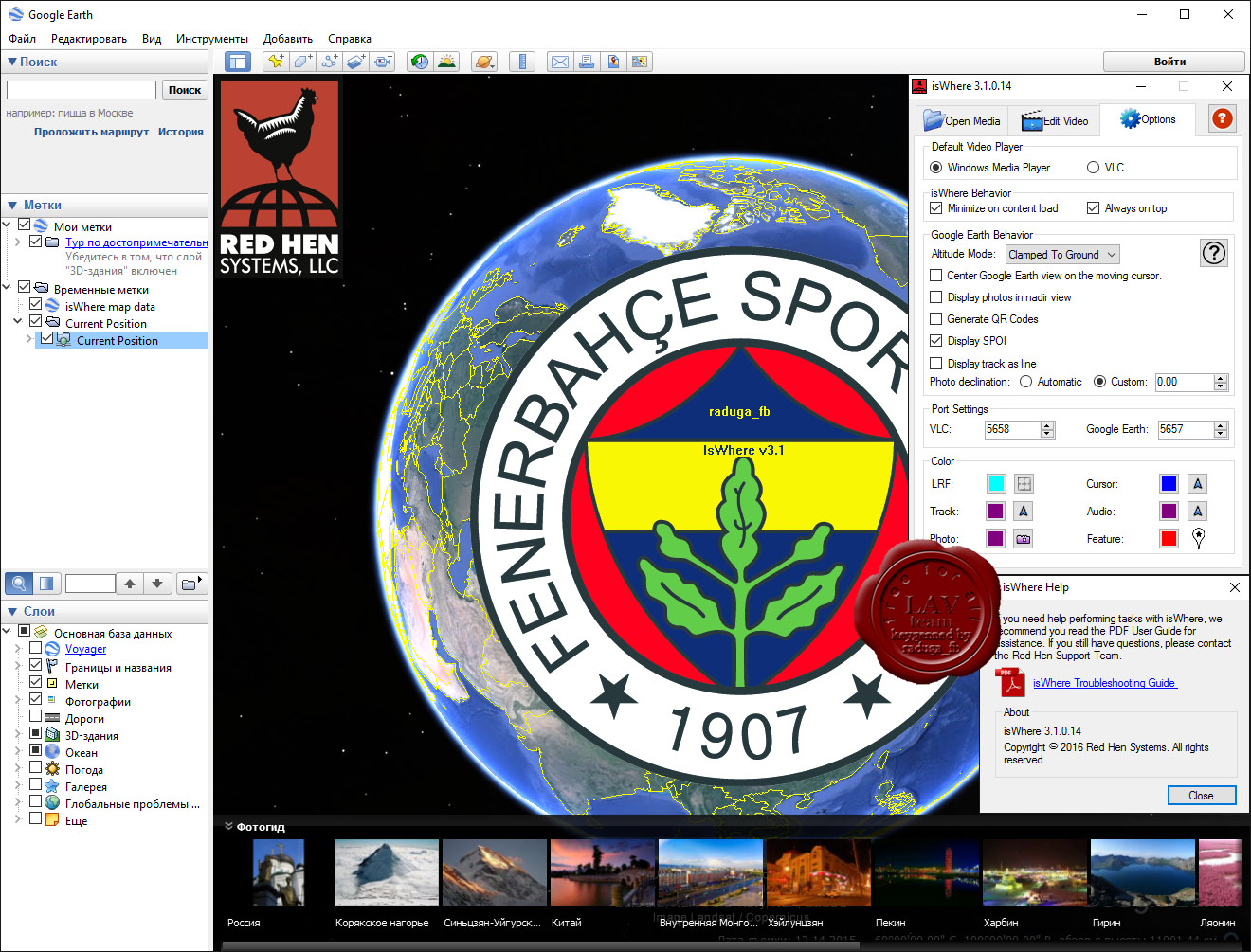This screenshot has width=1251, height=952.
Task: Show historical imagery clock icon
Action: pos(420,62)
